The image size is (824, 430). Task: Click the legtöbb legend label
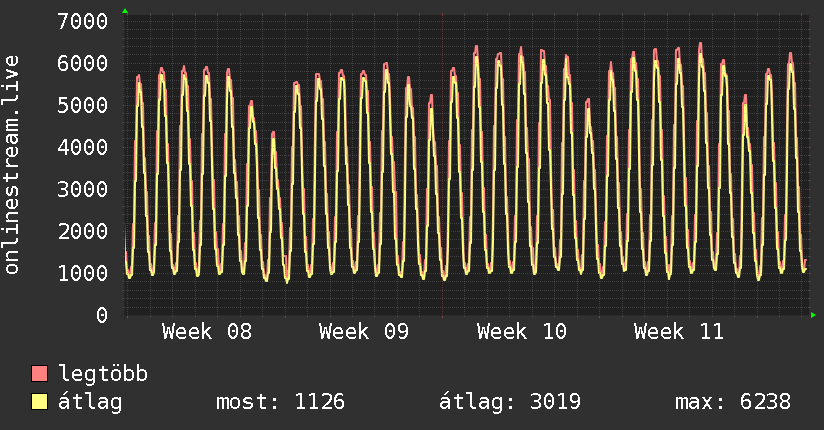[104, 375]
